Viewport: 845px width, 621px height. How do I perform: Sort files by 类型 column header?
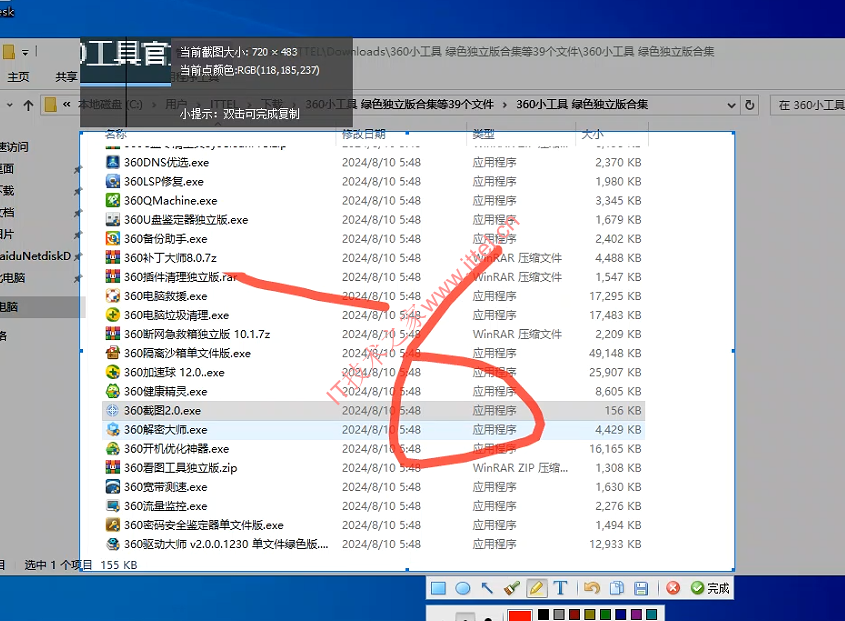coord(483,134)
